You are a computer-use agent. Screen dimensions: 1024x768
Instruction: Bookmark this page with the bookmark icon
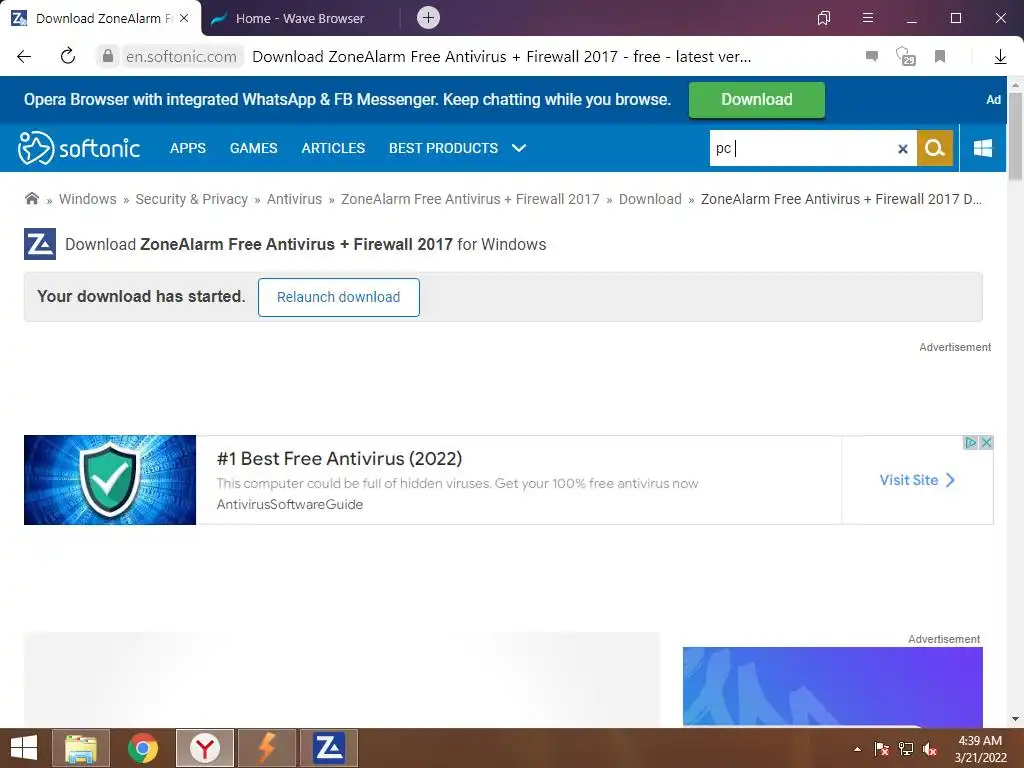click(x=940, y=57)
